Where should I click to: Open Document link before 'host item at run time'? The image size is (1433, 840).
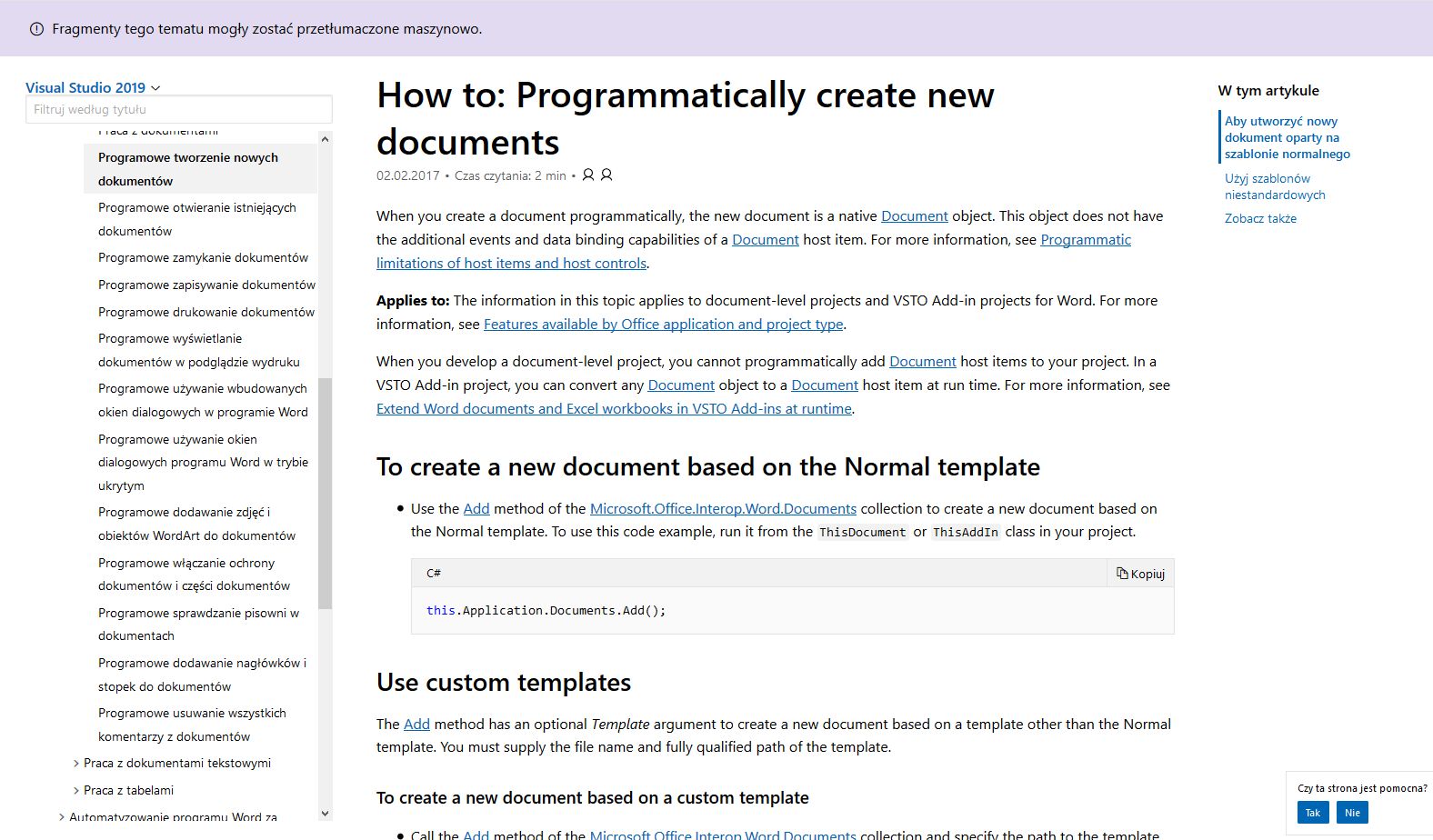(825, 385)
